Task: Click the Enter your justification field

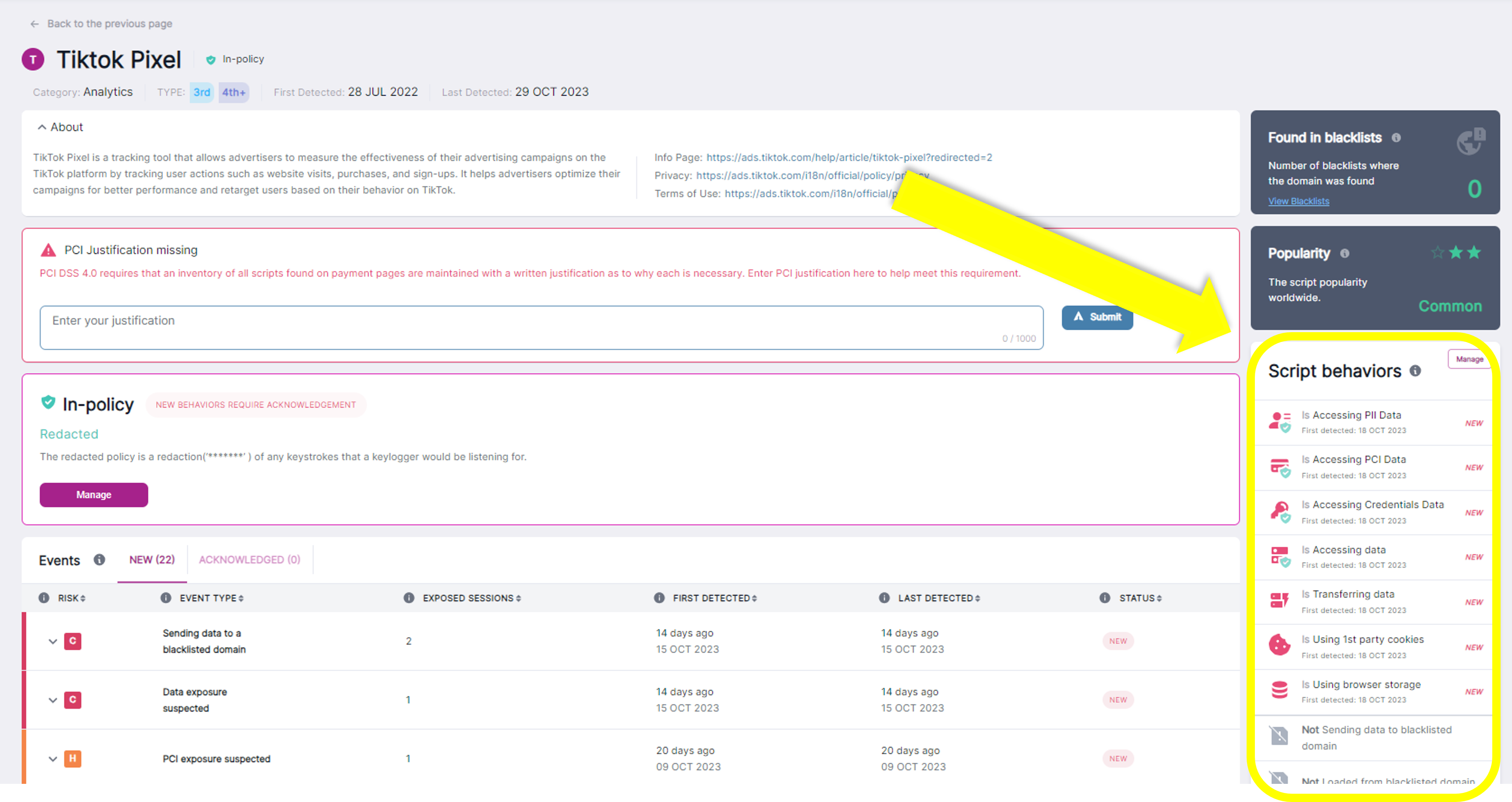Action: (x=541, y=327)
